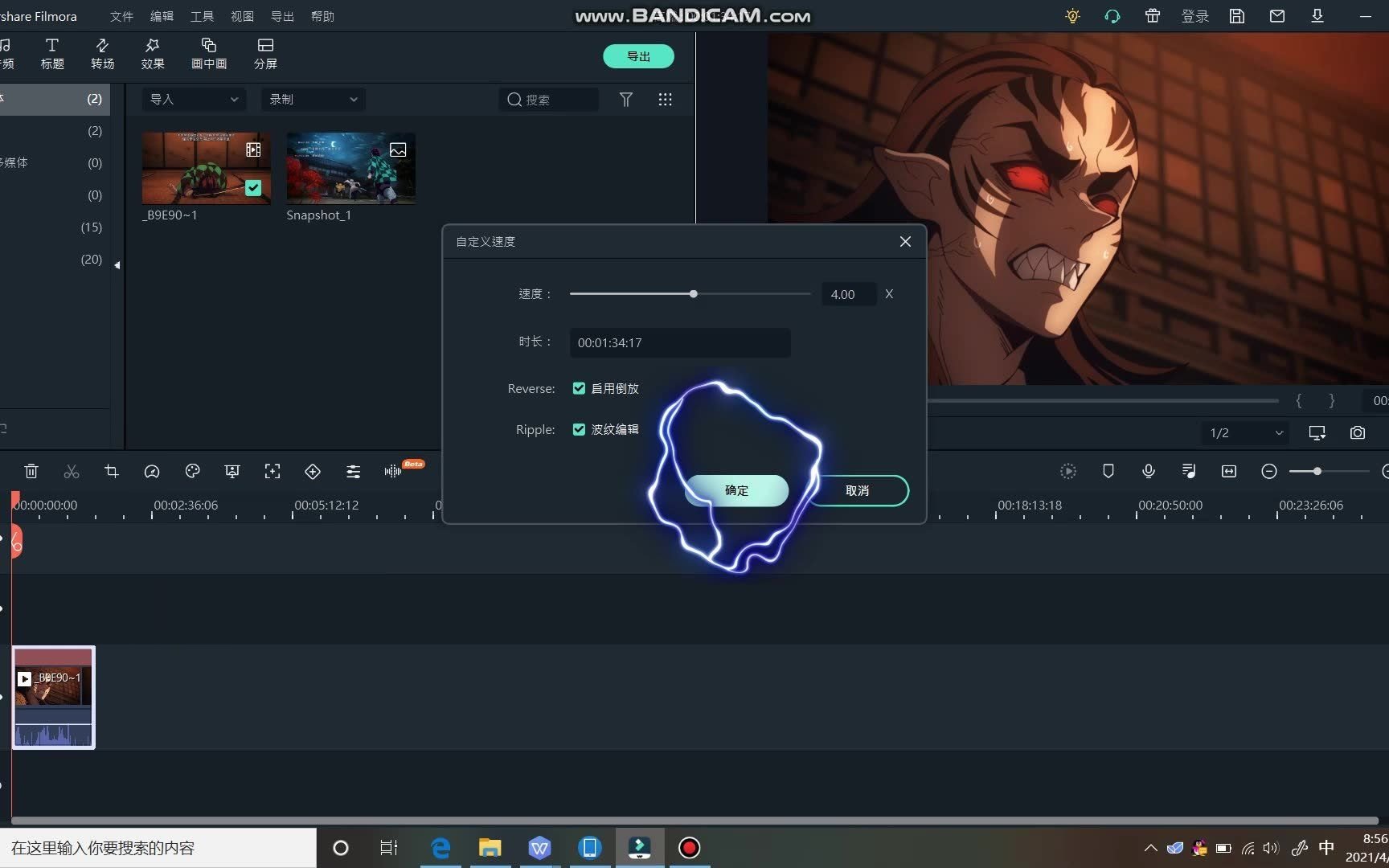The width and height of the screenshot is (1389, 868).
Task: Click the render preview icon
Action: pos(1068,472)
